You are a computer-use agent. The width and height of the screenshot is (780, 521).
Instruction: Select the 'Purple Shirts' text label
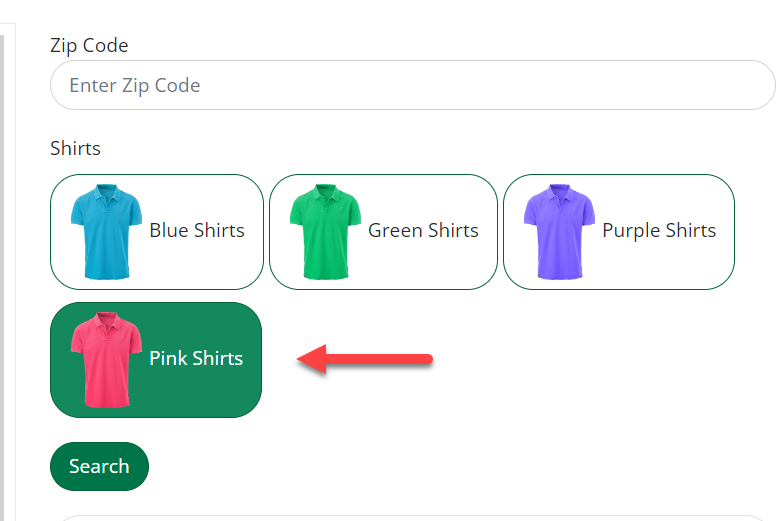pos(659,231)
